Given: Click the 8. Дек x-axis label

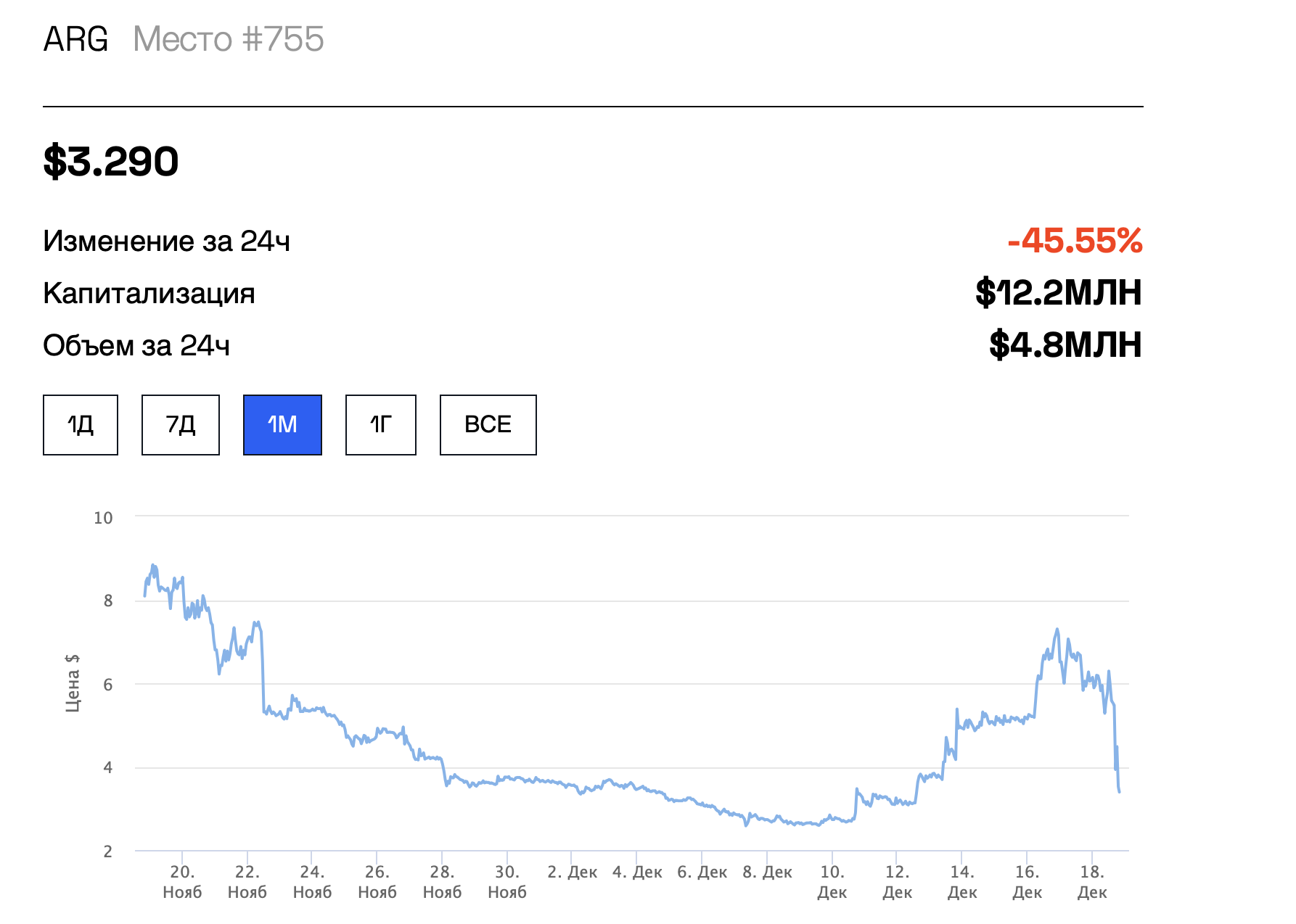Looking at the screenshot, I should (767, 873).
